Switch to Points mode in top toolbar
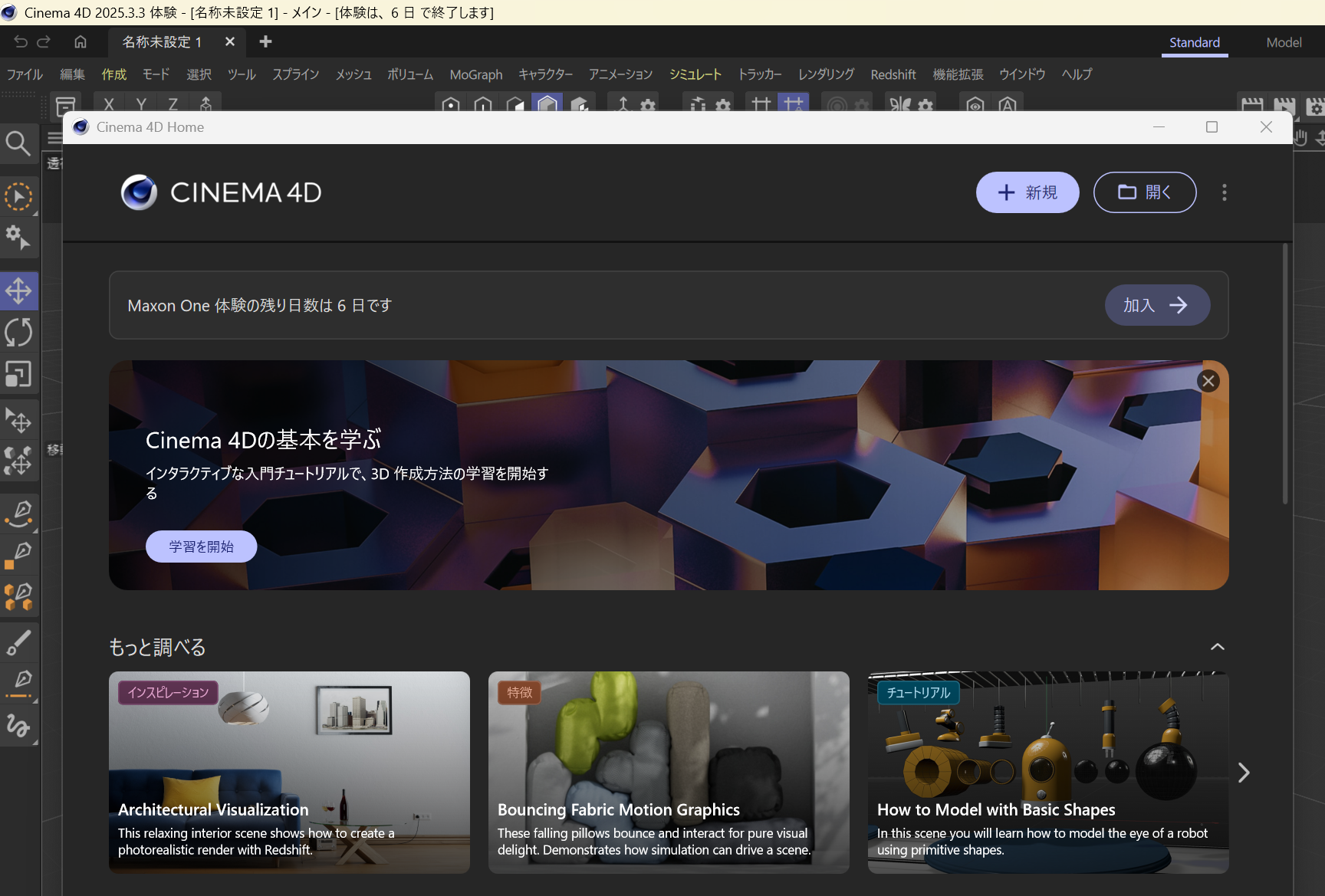The width and height of the screenshot is (1325, 896). [451, 103]
